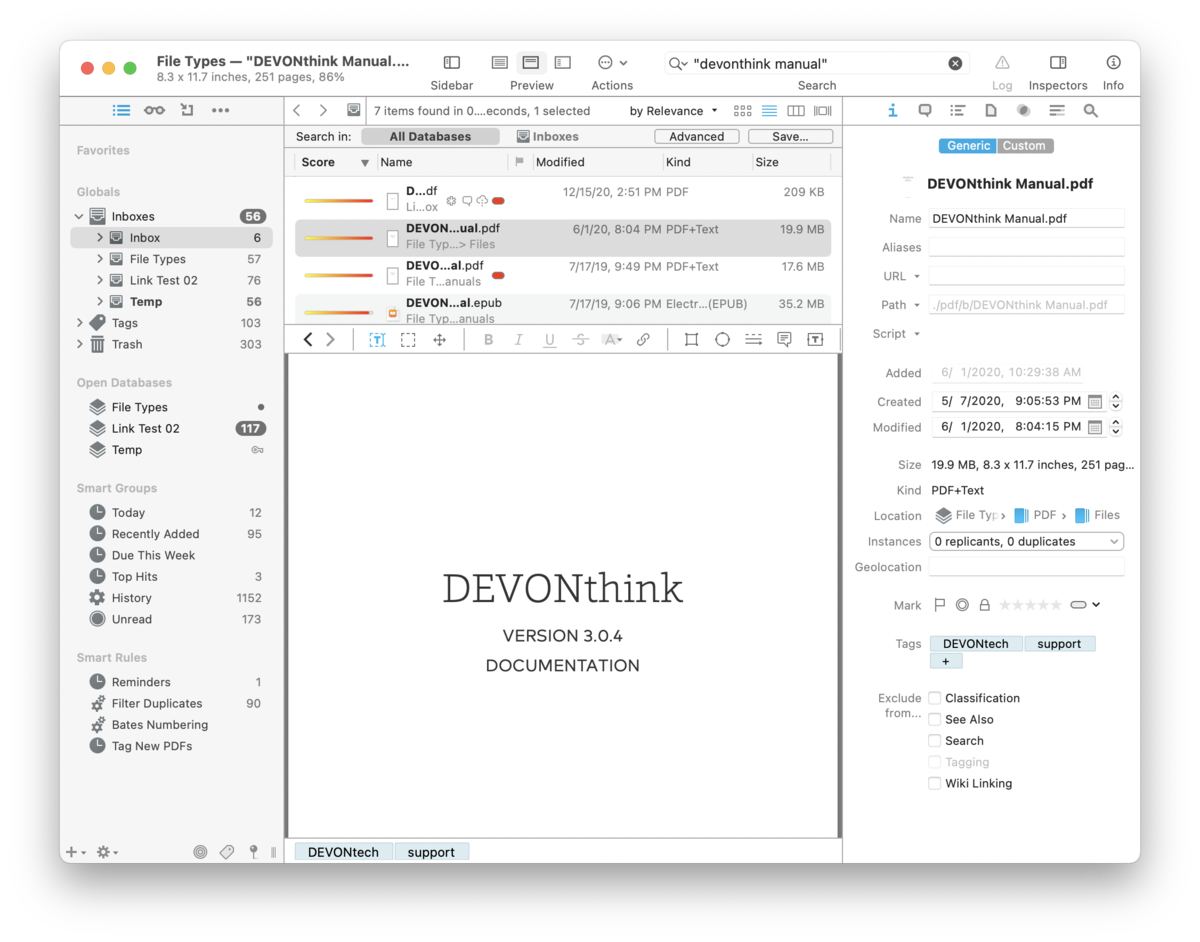Expand the Tags group
1200x942 pixels.
[x=79, y=323]
